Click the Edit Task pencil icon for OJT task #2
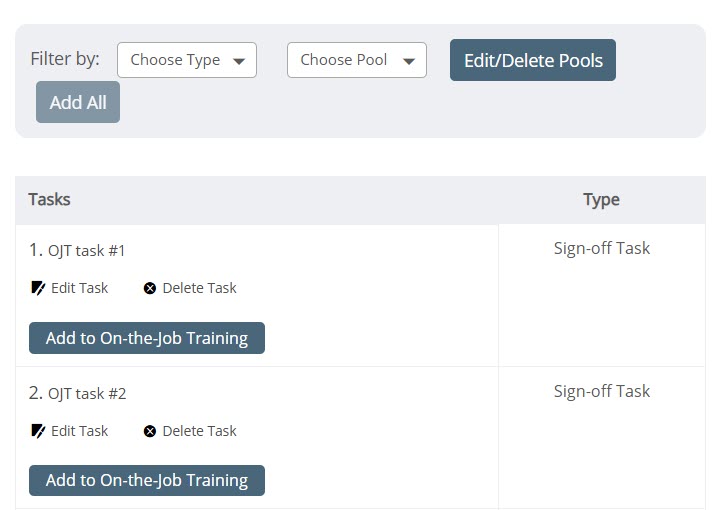Viewport: 725px width, 510px height. click(x=38, y=431)
